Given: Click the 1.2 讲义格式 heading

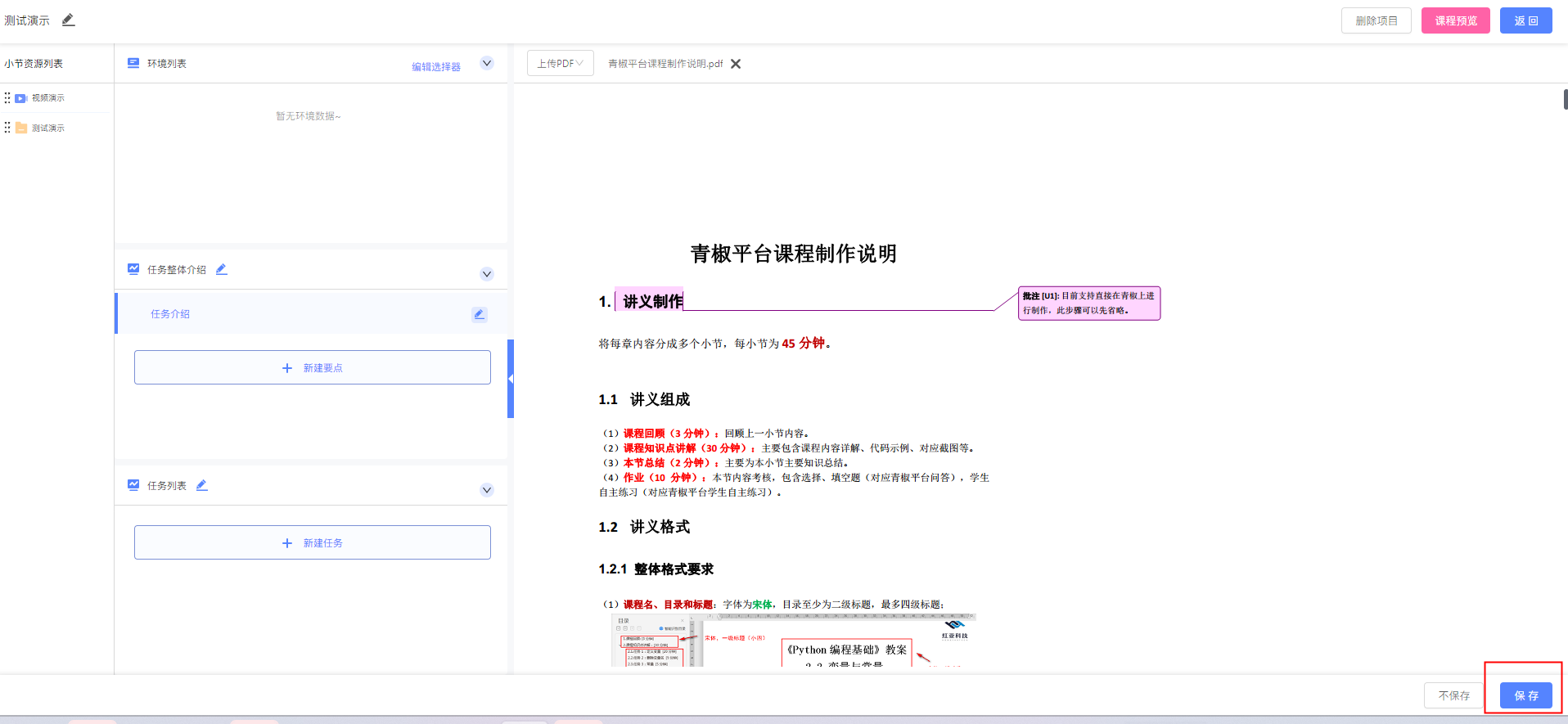Looking at the screenshot, I should 644,527.
